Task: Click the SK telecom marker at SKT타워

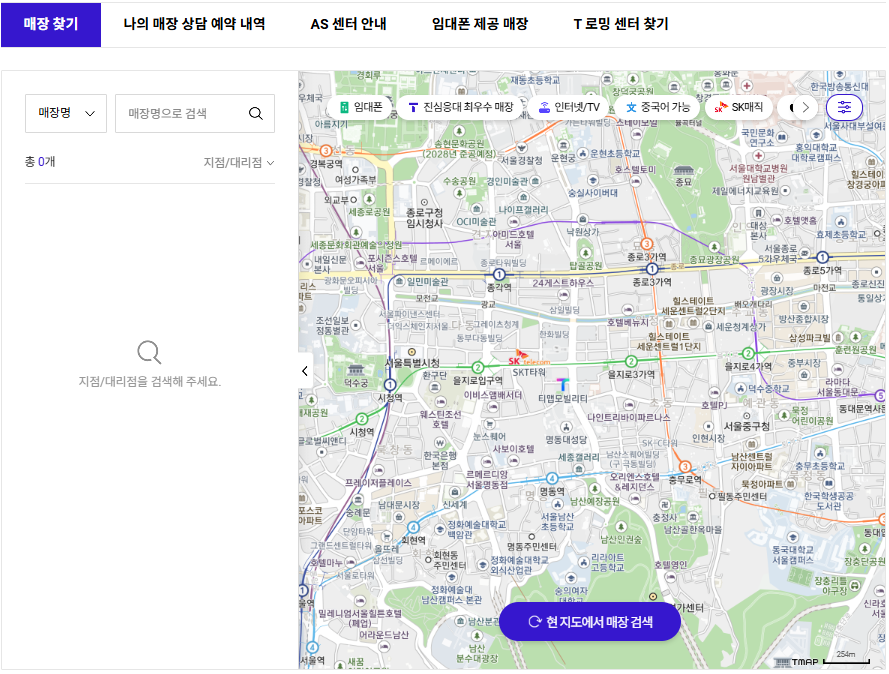Action: (528, 358)
